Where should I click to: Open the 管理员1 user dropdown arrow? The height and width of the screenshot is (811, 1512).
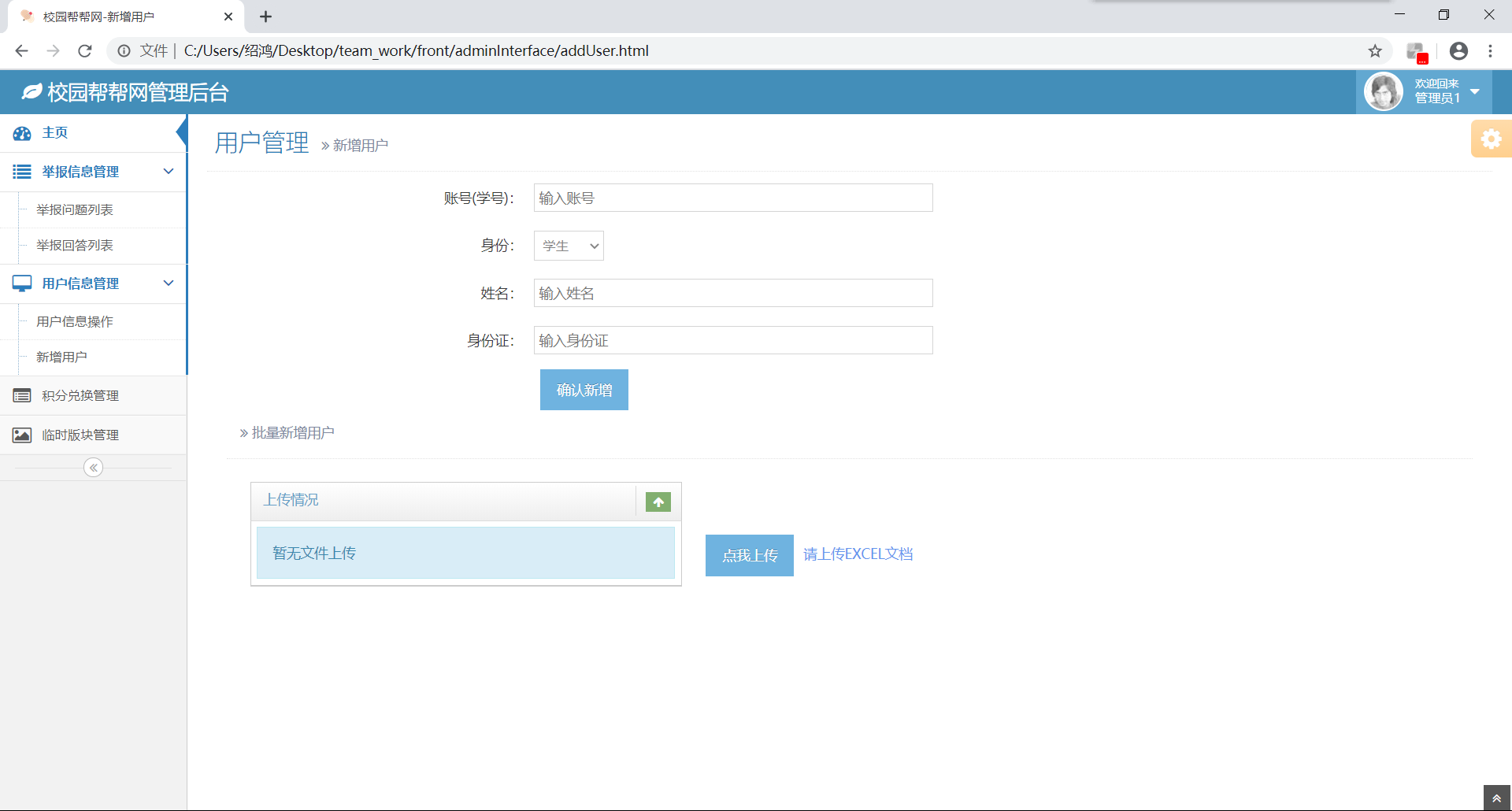pos(1475,92)
